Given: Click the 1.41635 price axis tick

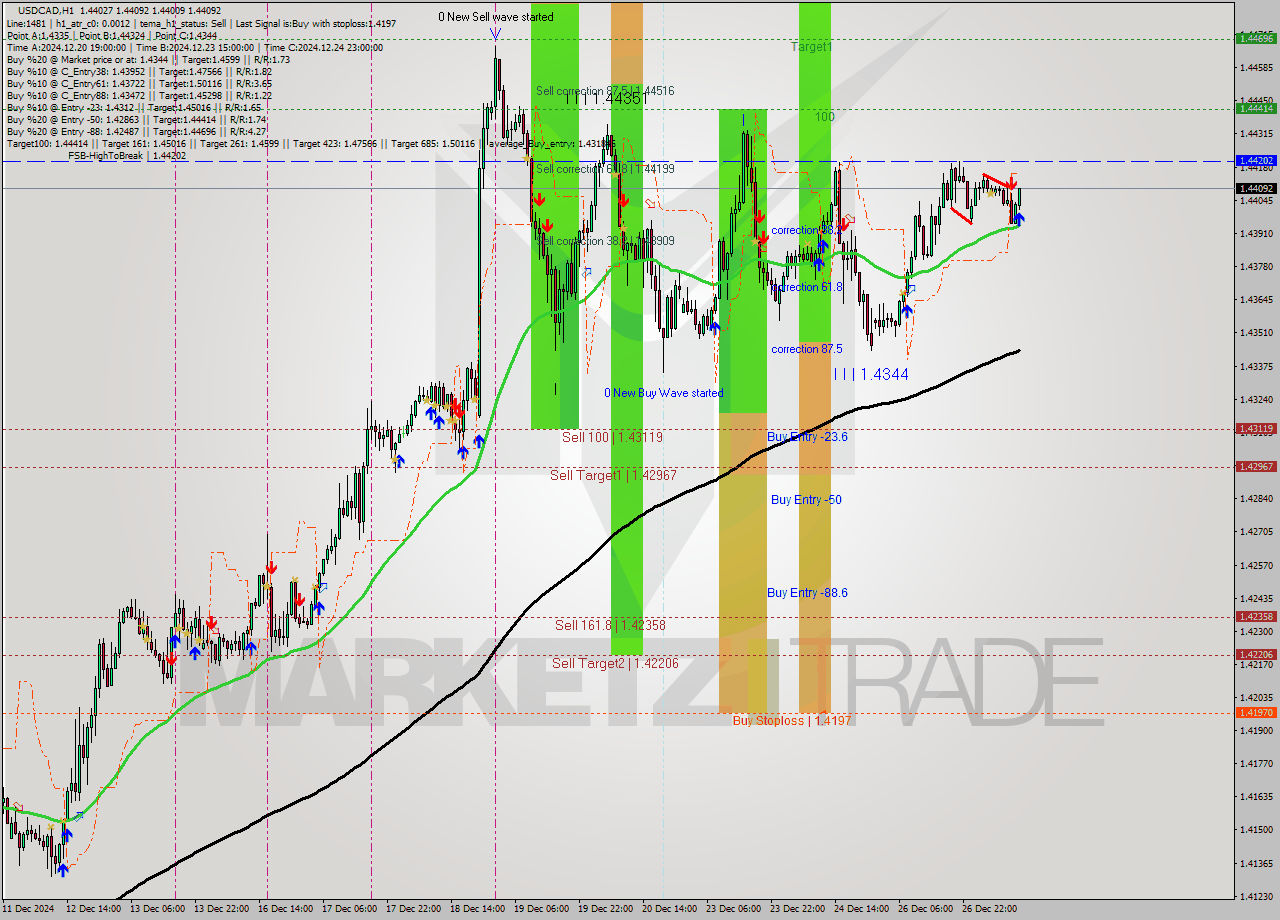Looking at the screenshot, I should point(1256,797).
